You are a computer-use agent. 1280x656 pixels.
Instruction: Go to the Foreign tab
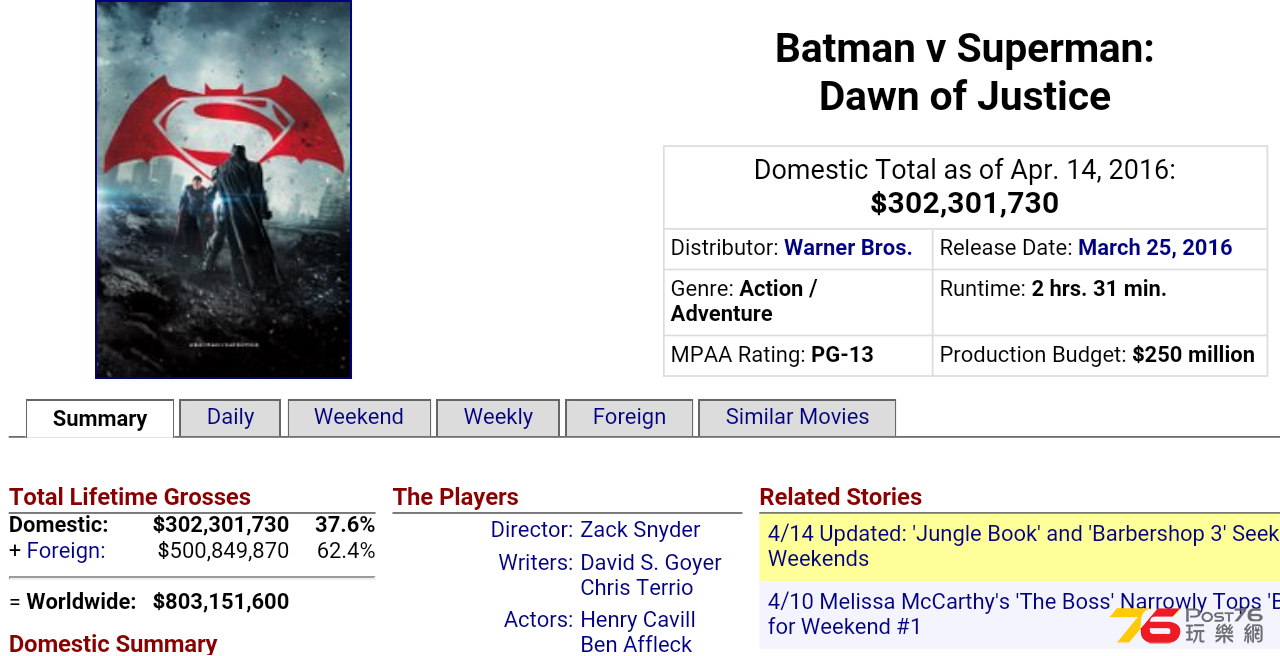point(629,417)
